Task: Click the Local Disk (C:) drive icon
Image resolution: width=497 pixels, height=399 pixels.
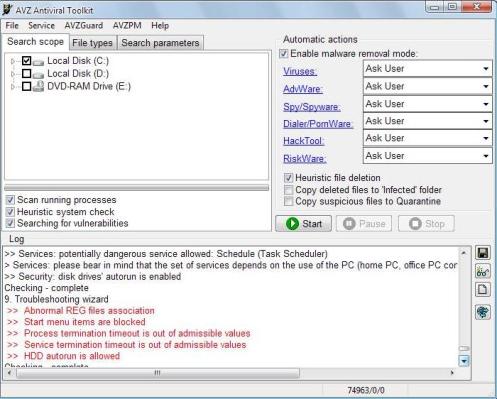Action: click(38, 62)
